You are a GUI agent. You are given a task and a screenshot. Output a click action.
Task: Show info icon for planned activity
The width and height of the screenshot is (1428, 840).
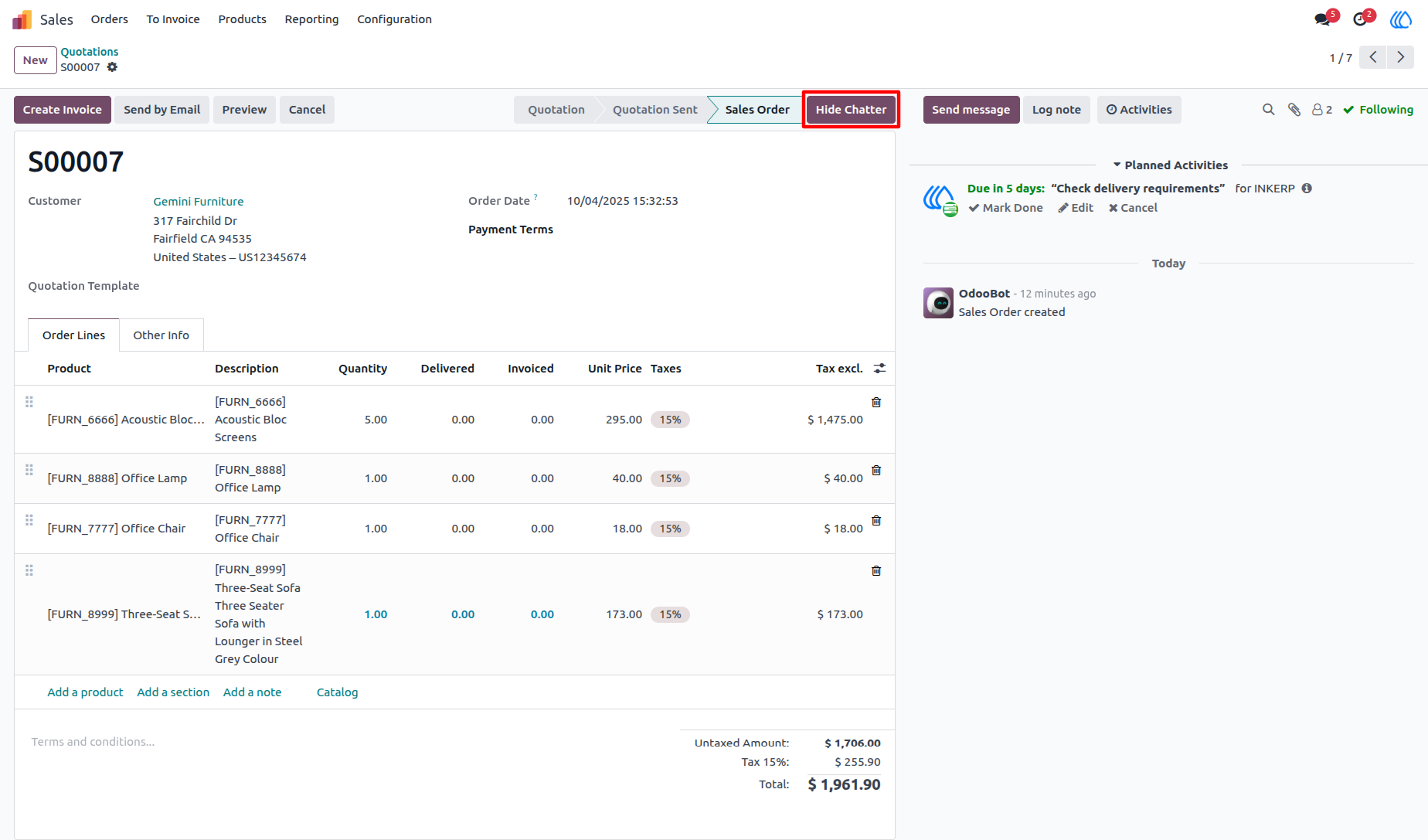tap(1307, 189)
